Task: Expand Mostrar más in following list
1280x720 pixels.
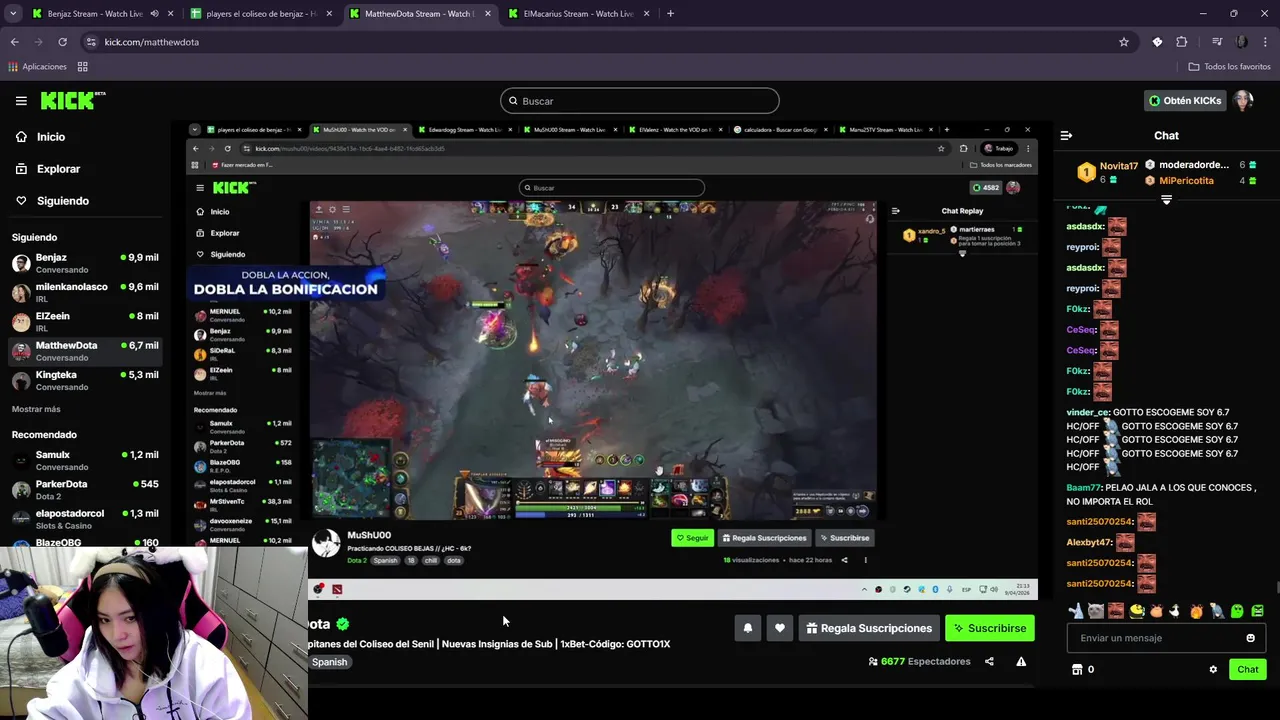Action: point(36,409)
